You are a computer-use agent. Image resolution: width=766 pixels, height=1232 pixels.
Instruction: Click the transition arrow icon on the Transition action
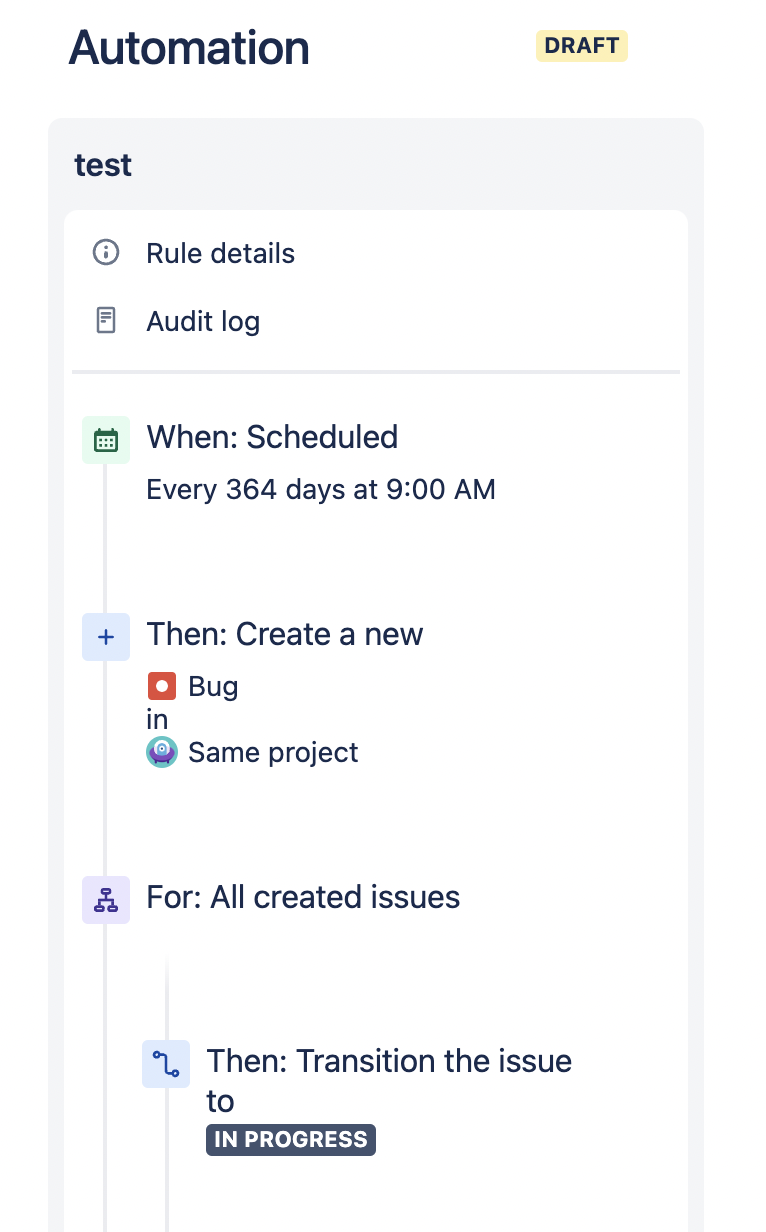166,1064
